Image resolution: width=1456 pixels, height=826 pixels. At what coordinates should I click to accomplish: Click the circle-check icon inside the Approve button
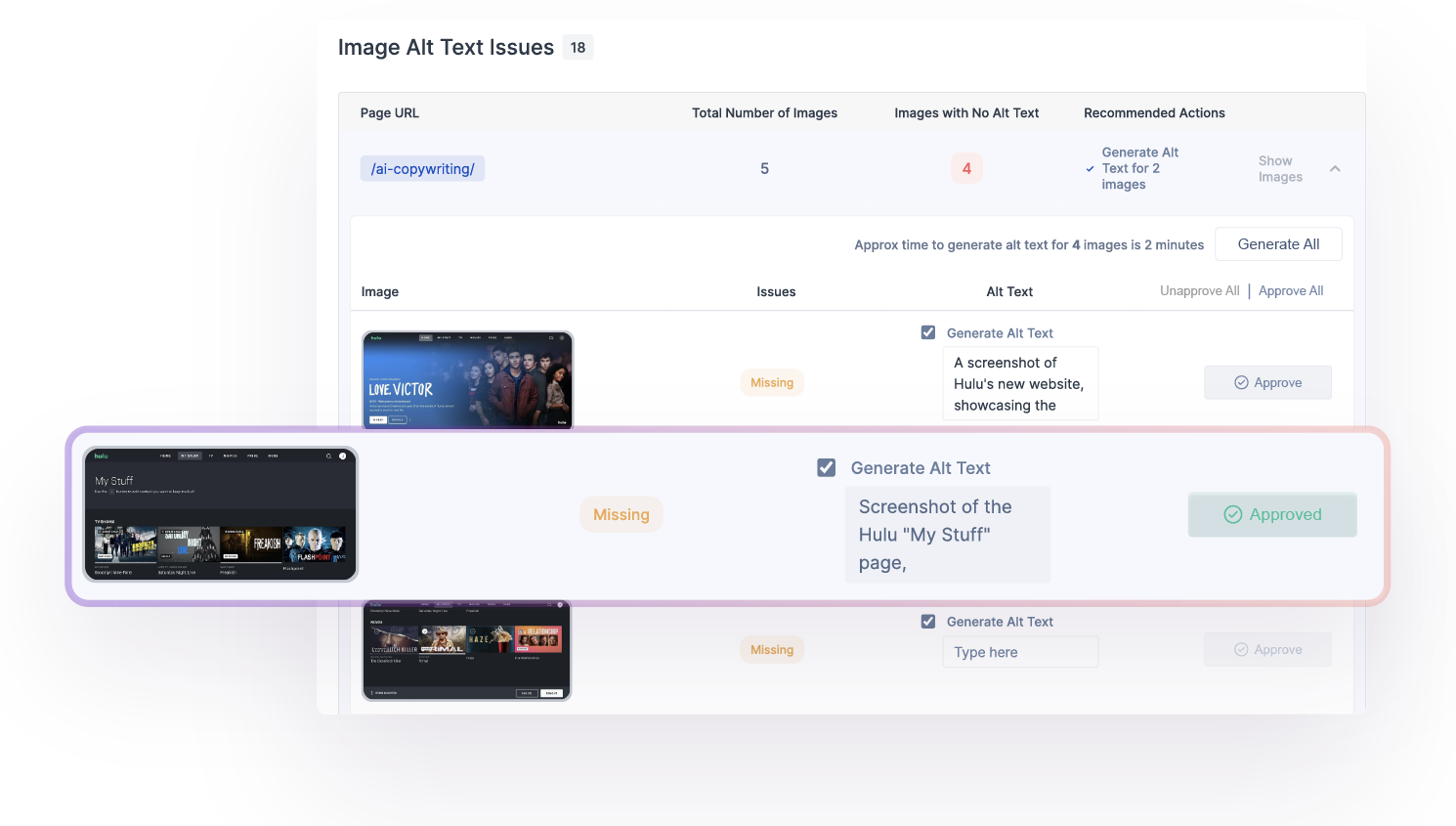[1241, 382]
